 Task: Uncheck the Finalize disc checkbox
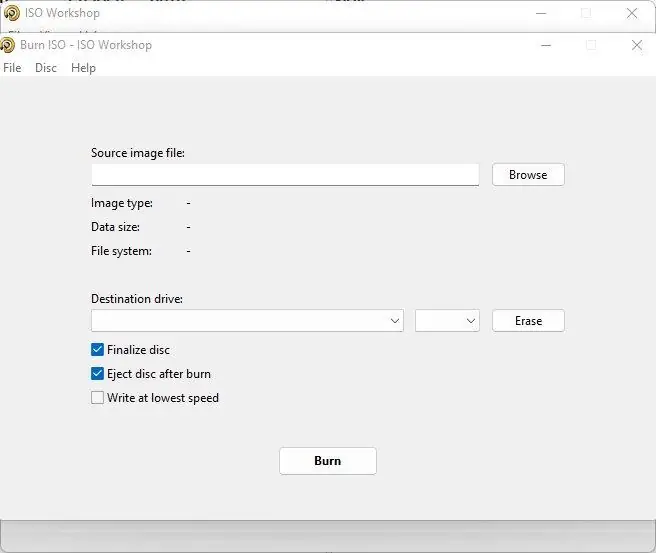pyautogui.click(x=97, y=349)
